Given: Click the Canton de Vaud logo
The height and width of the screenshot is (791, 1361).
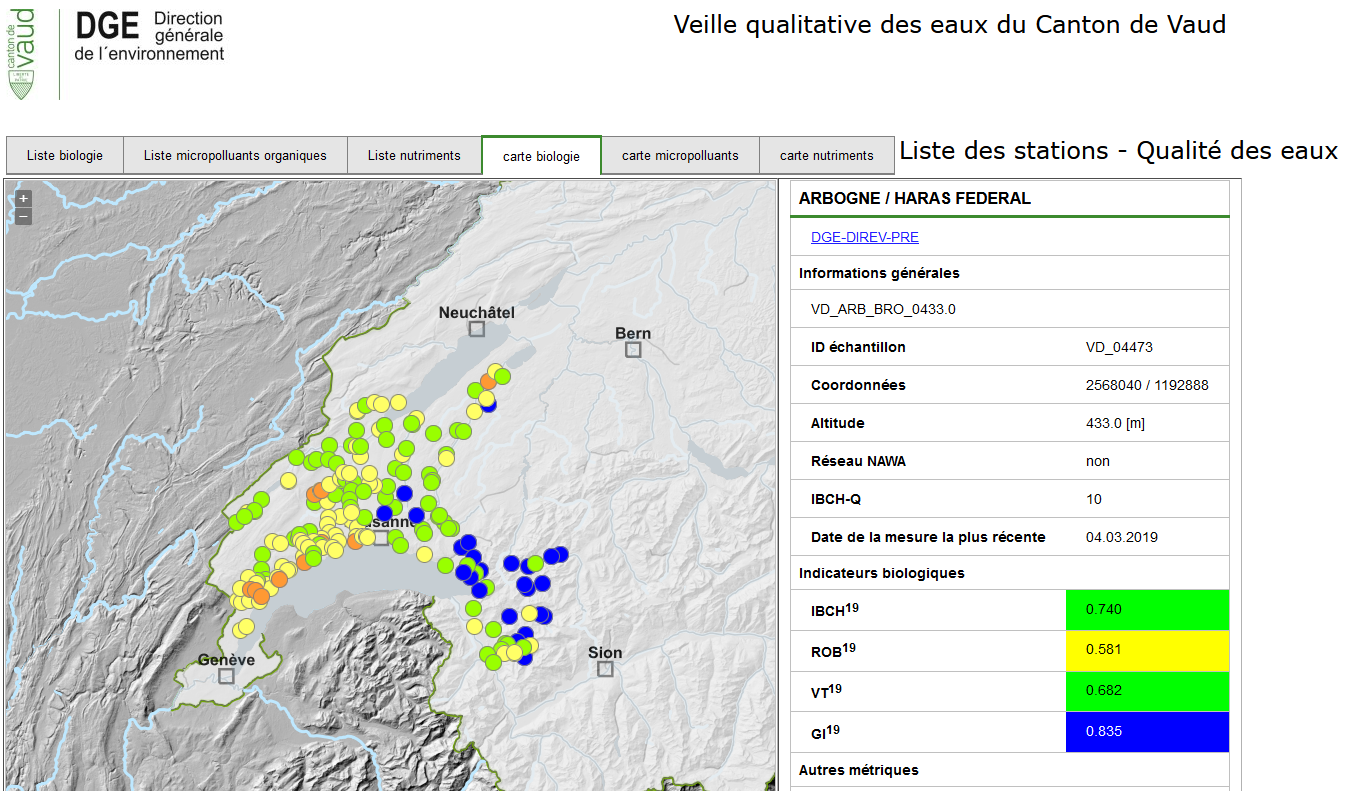Looking at the screenshot, I should click(x=22, y=53).
